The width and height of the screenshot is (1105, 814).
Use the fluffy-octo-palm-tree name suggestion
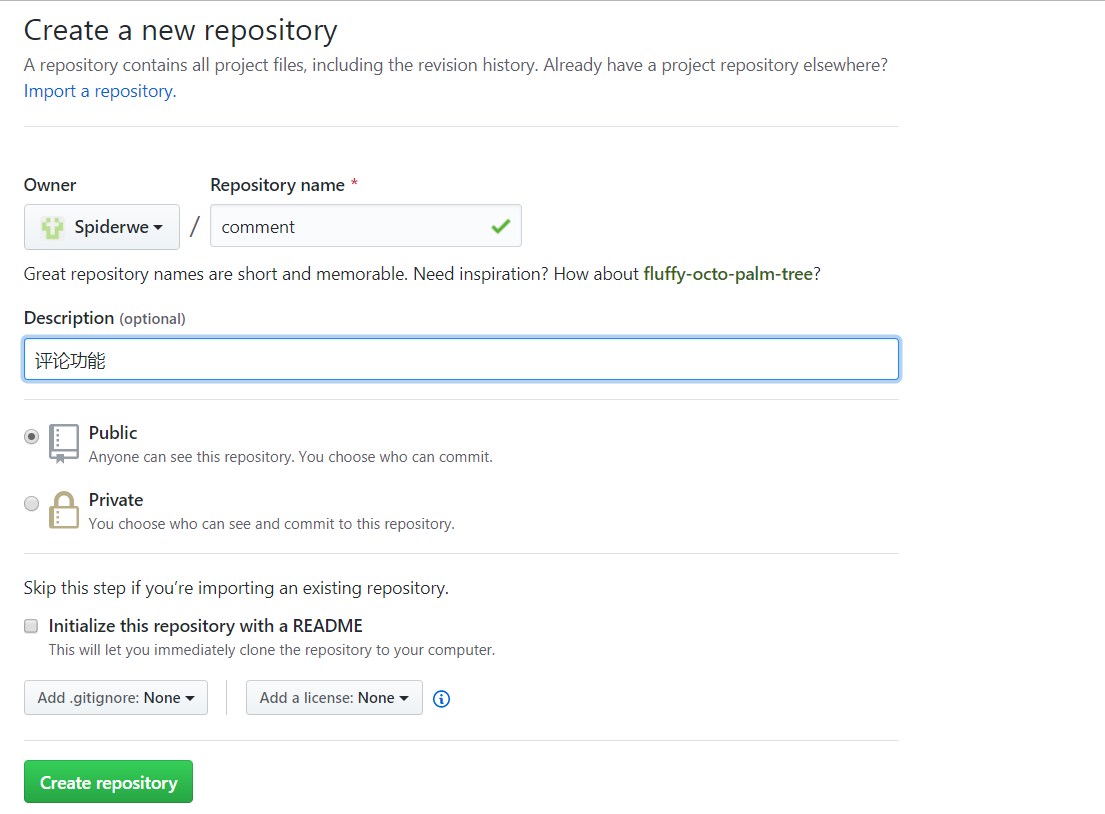[728, 273]
